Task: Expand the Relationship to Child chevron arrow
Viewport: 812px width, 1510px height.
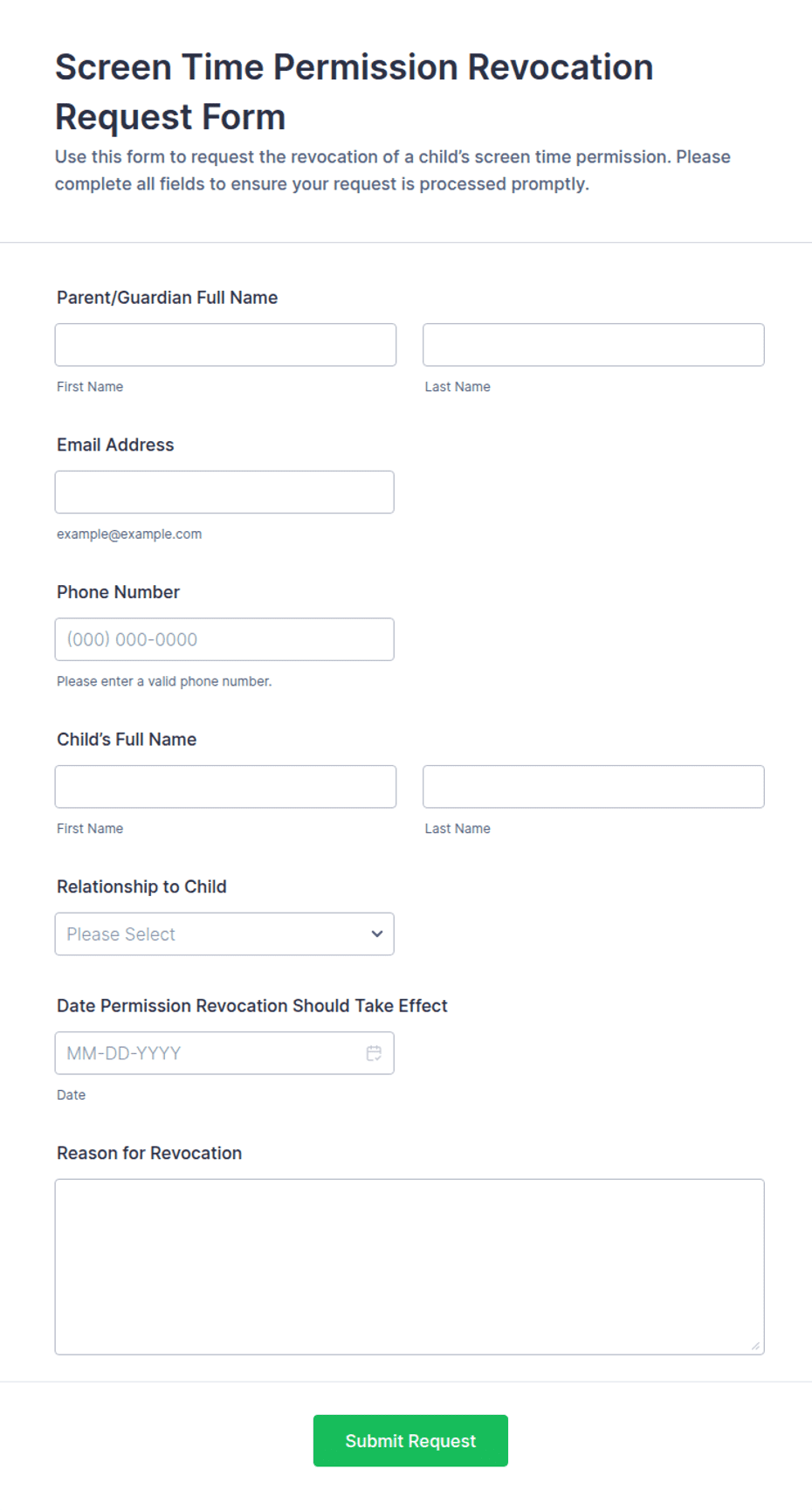Action: coord(377,934)
